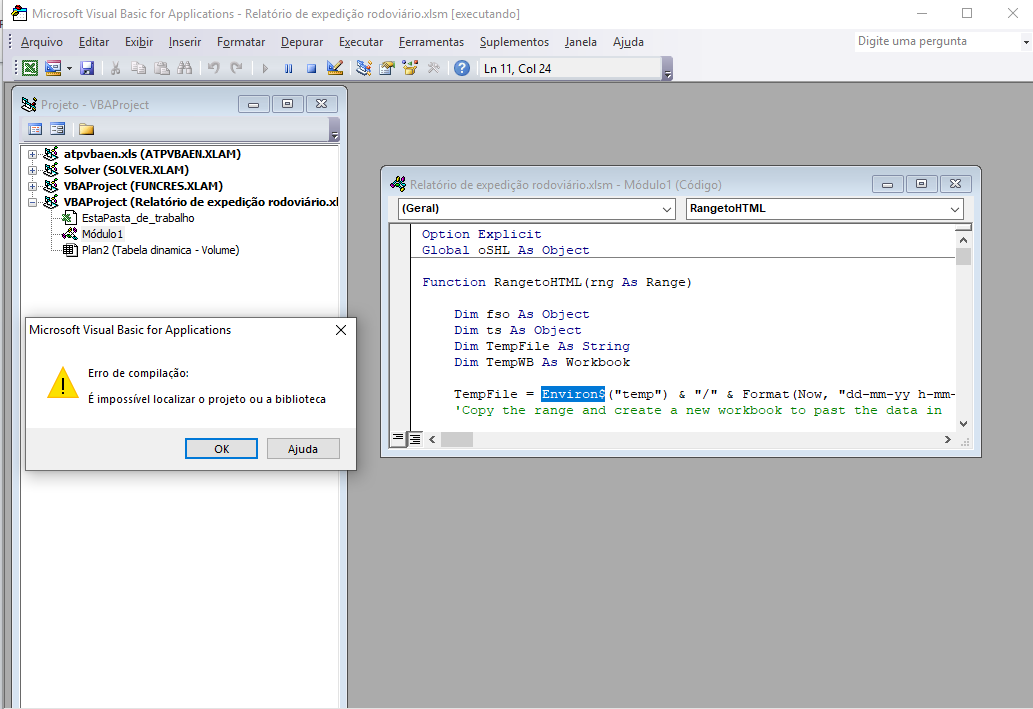This screenshot has height=709, width=1033.
Task: Click code window scroll right arrow
Action: [948, 439]
